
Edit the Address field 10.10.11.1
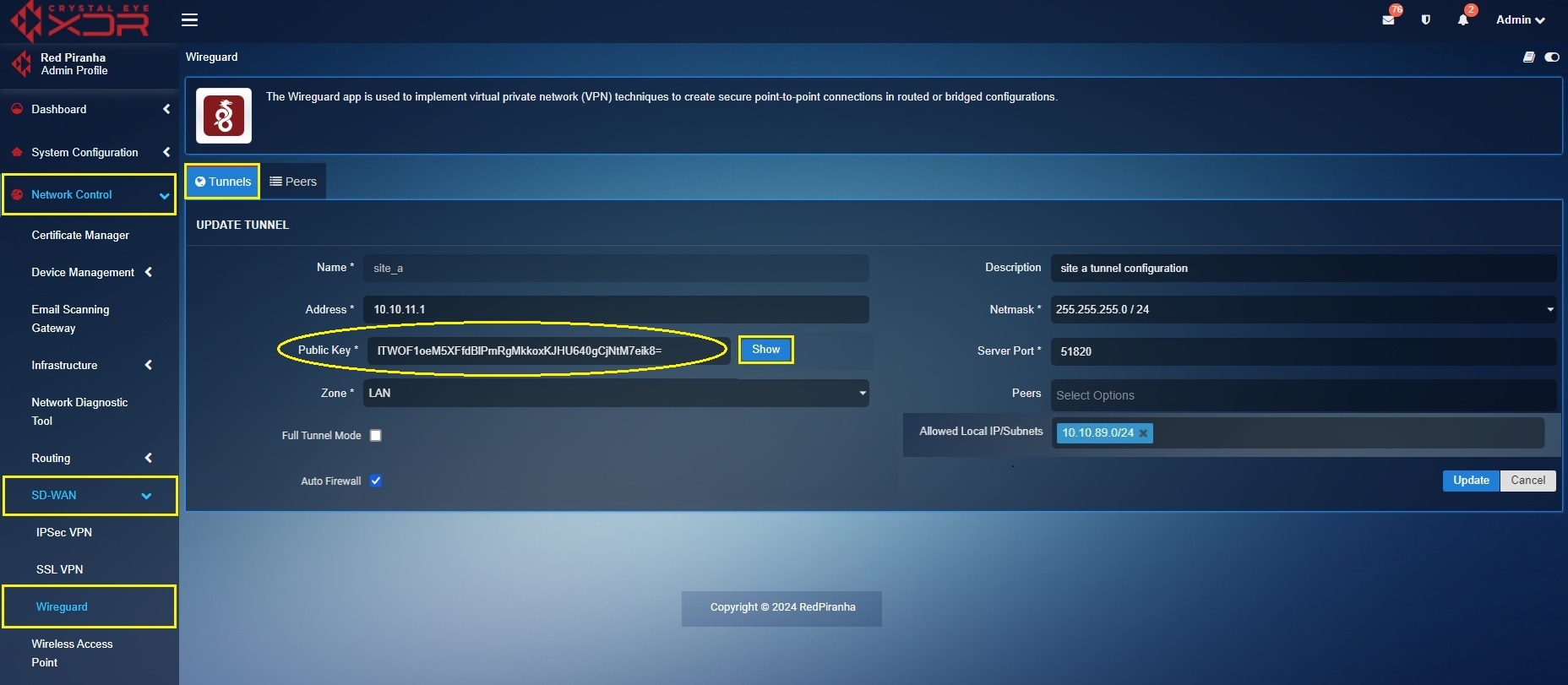pyautogui.click(x=616, y=309)
